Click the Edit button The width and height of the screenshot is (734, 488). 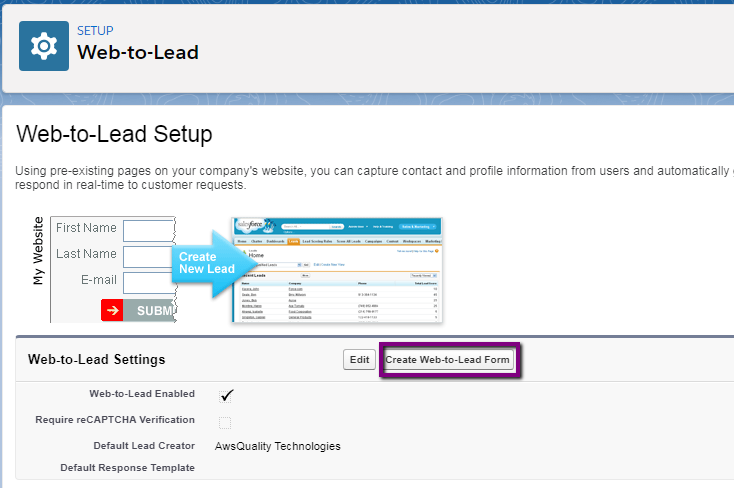pos(359,360)
